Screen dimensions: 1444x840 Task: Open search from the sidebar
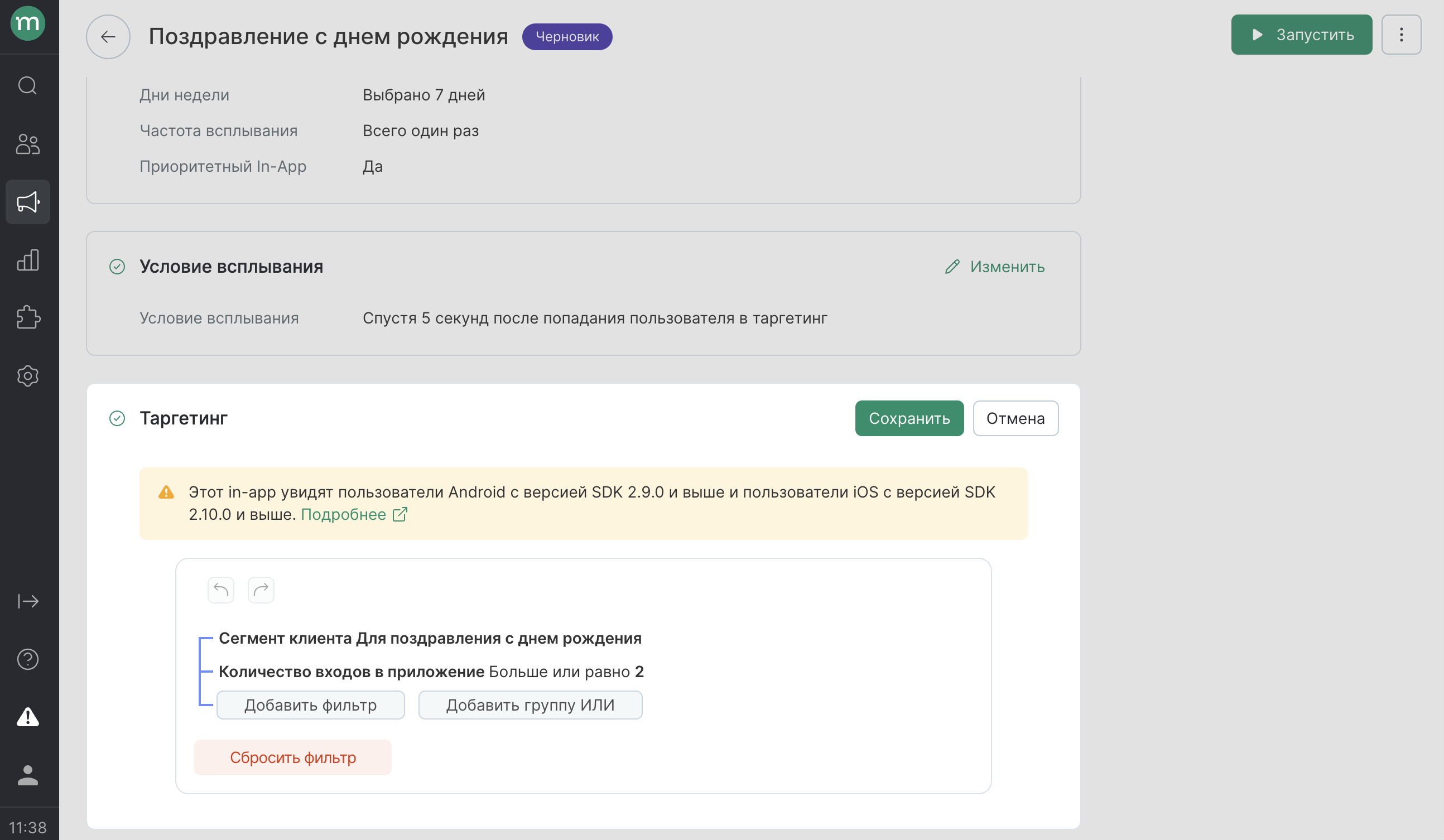click(x=27, y=85)
